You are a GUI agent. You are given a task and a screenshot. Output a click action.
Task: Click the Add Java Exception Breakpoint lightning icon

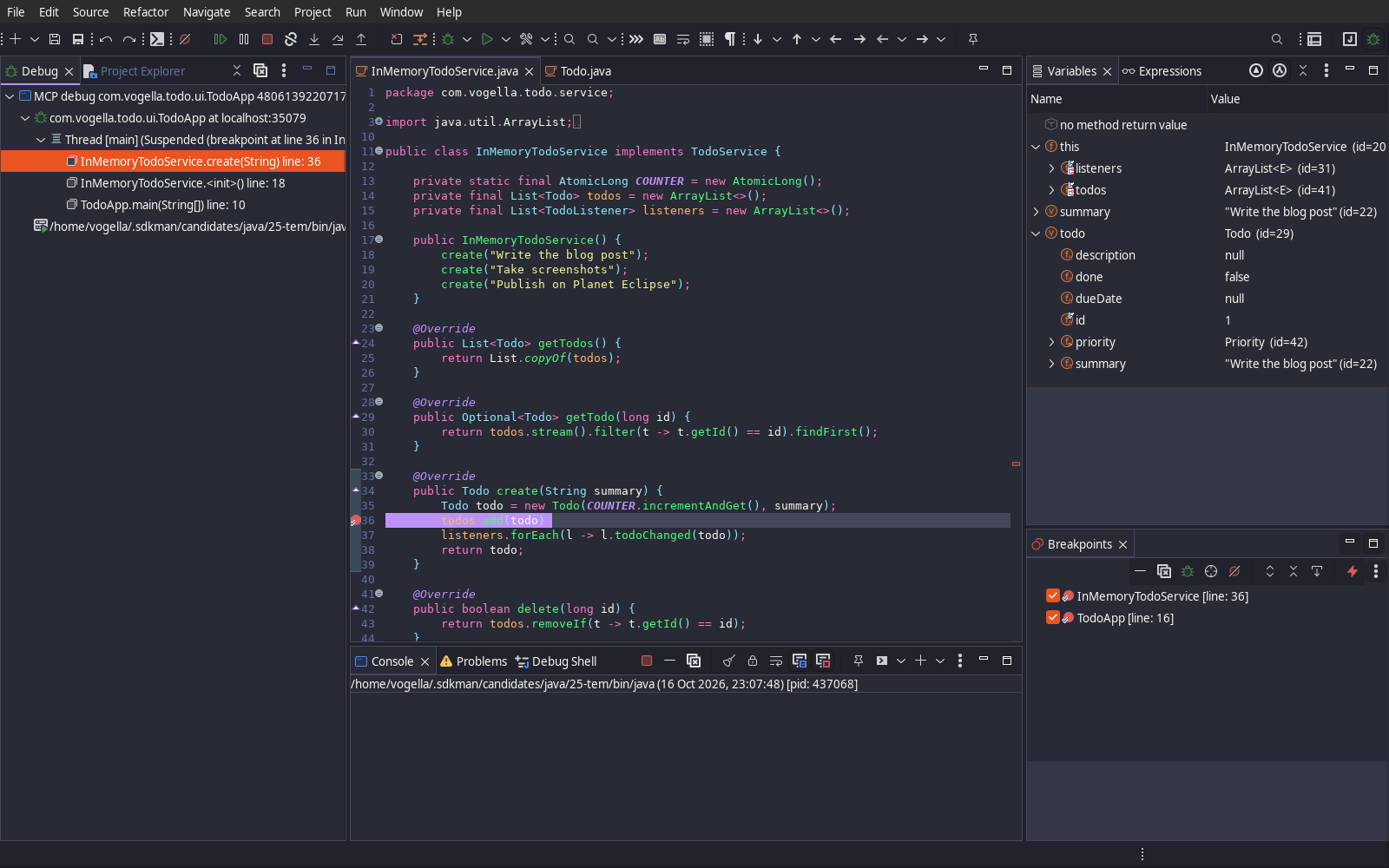(x=1352, y=571)
